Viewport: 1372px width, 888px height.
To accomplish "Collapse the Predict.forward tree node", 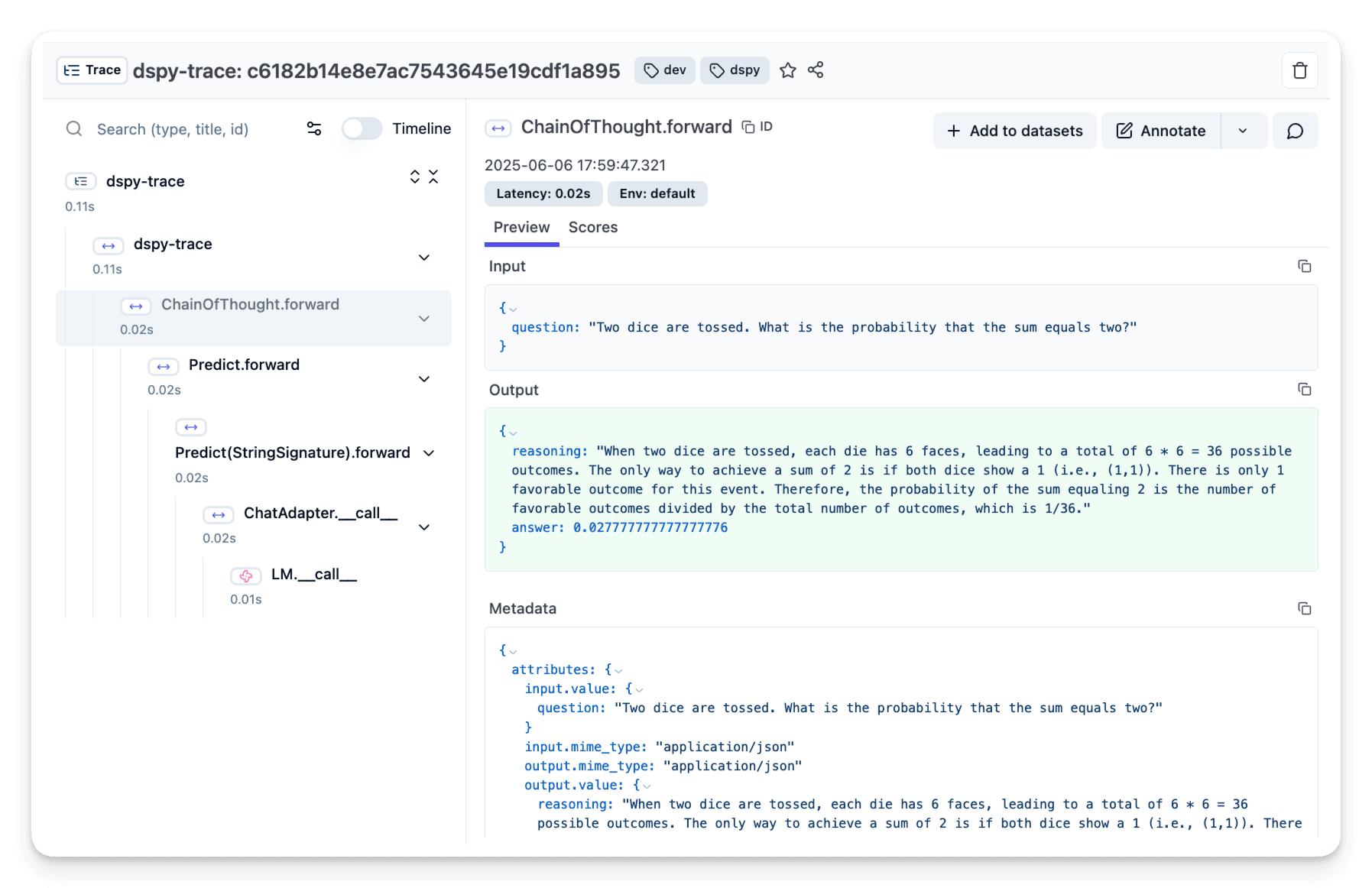I will 424,379.
